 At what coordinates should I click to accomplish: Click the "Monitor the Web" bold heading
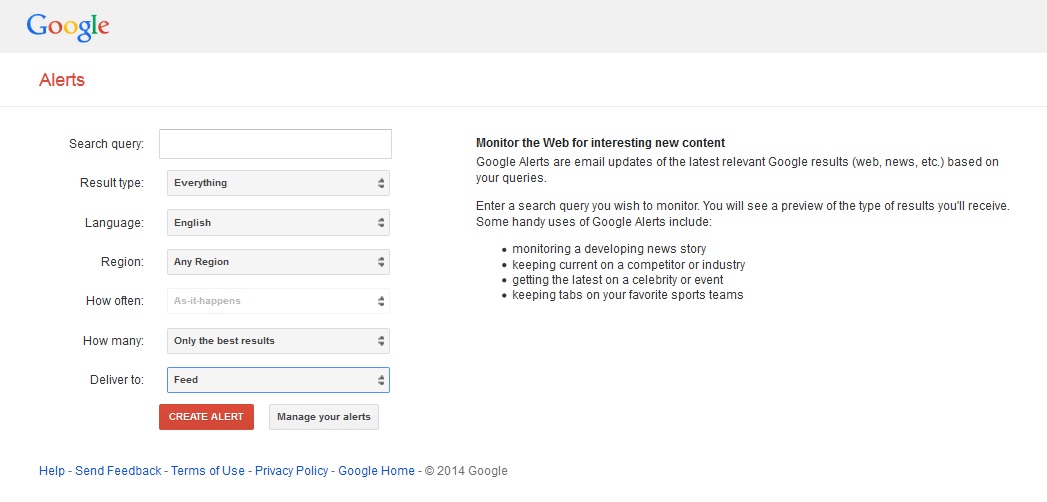click(600, 143)
